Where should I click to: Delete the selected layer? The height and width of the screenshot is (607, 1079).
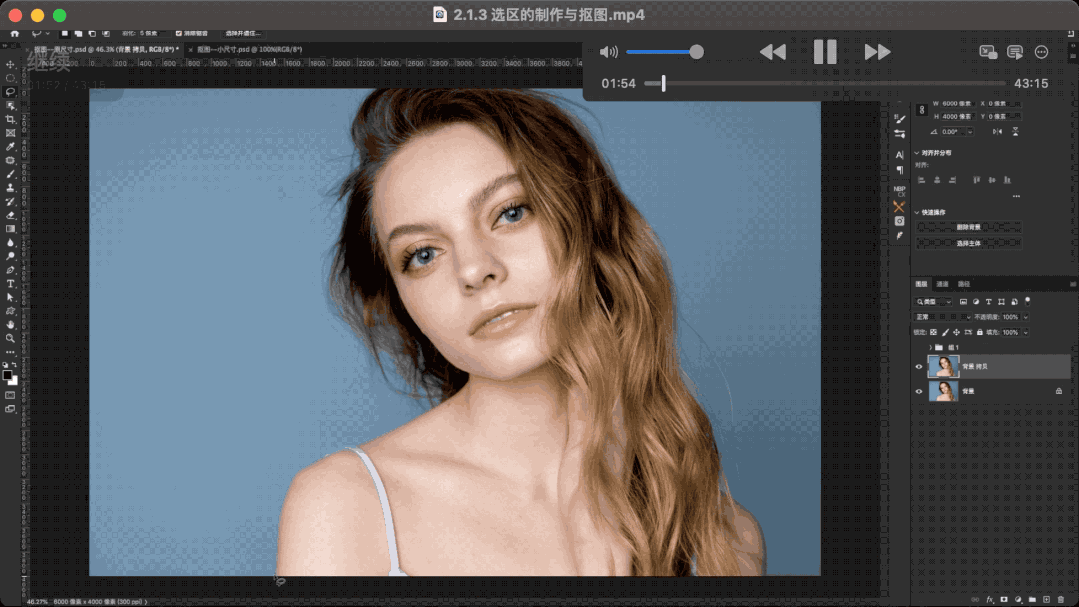click(x=1061, y=599)
